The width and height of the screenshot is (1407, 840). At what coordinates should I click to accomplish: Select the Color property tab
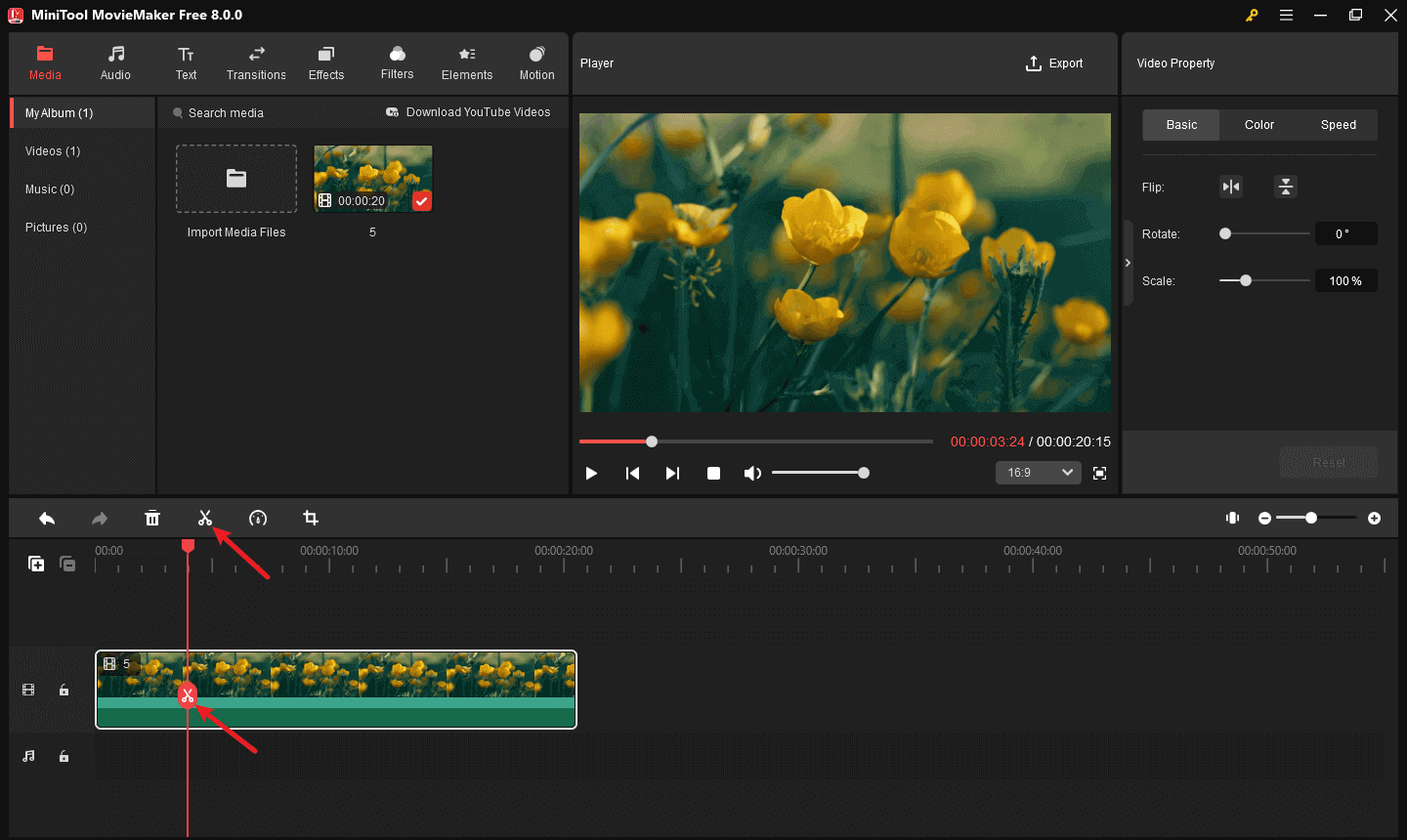pos(1259,125)
